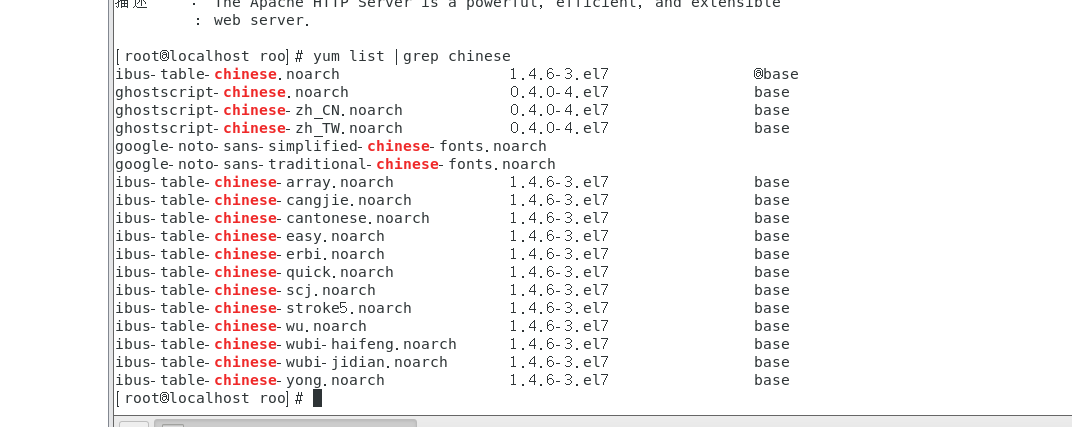The image size is (1072, 427).
Task: Click the version in the cangjie row
Action: pos(559,200)
